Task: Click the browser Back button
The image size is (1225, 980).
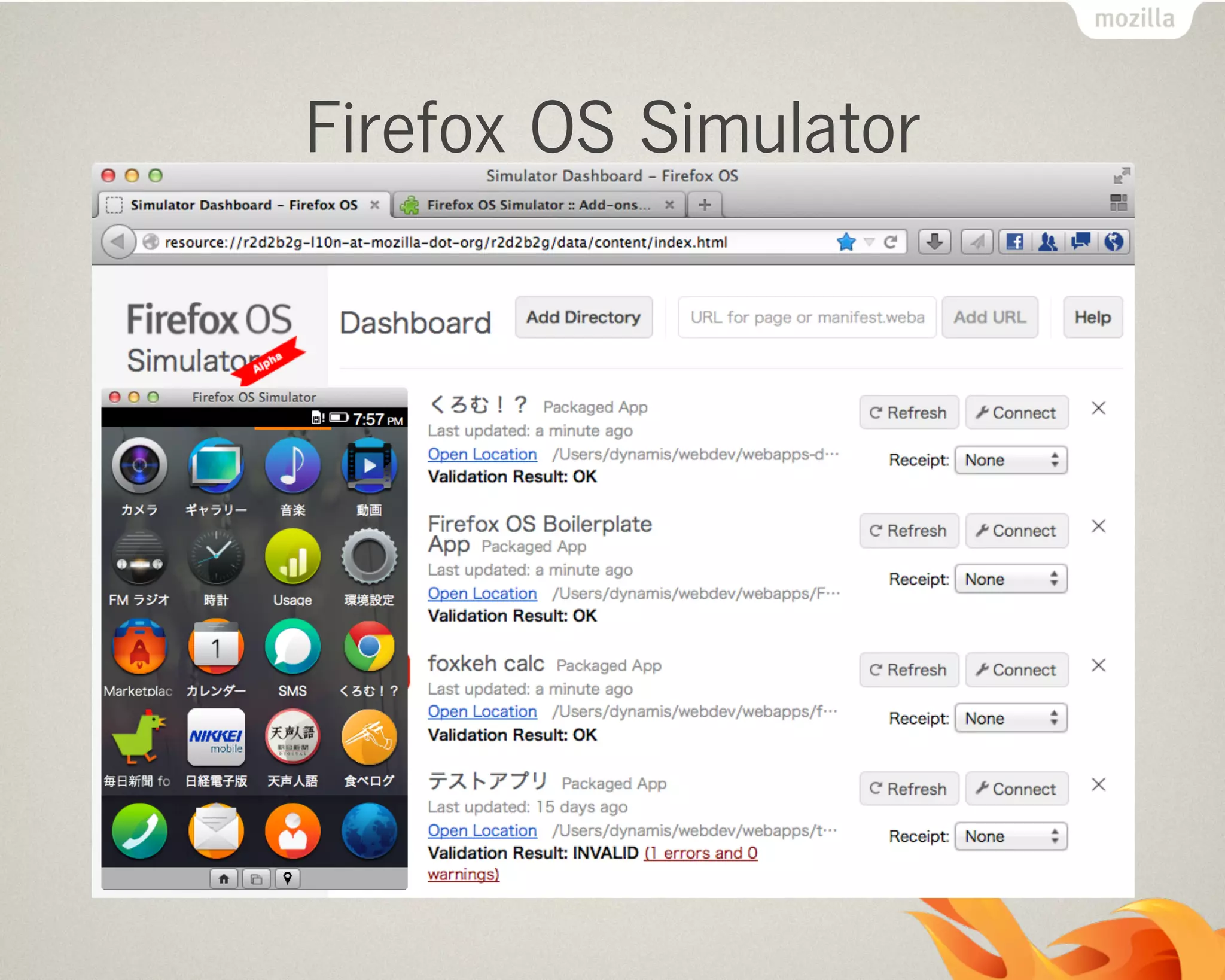Action: pyautogui.click(x=118, y=242)
